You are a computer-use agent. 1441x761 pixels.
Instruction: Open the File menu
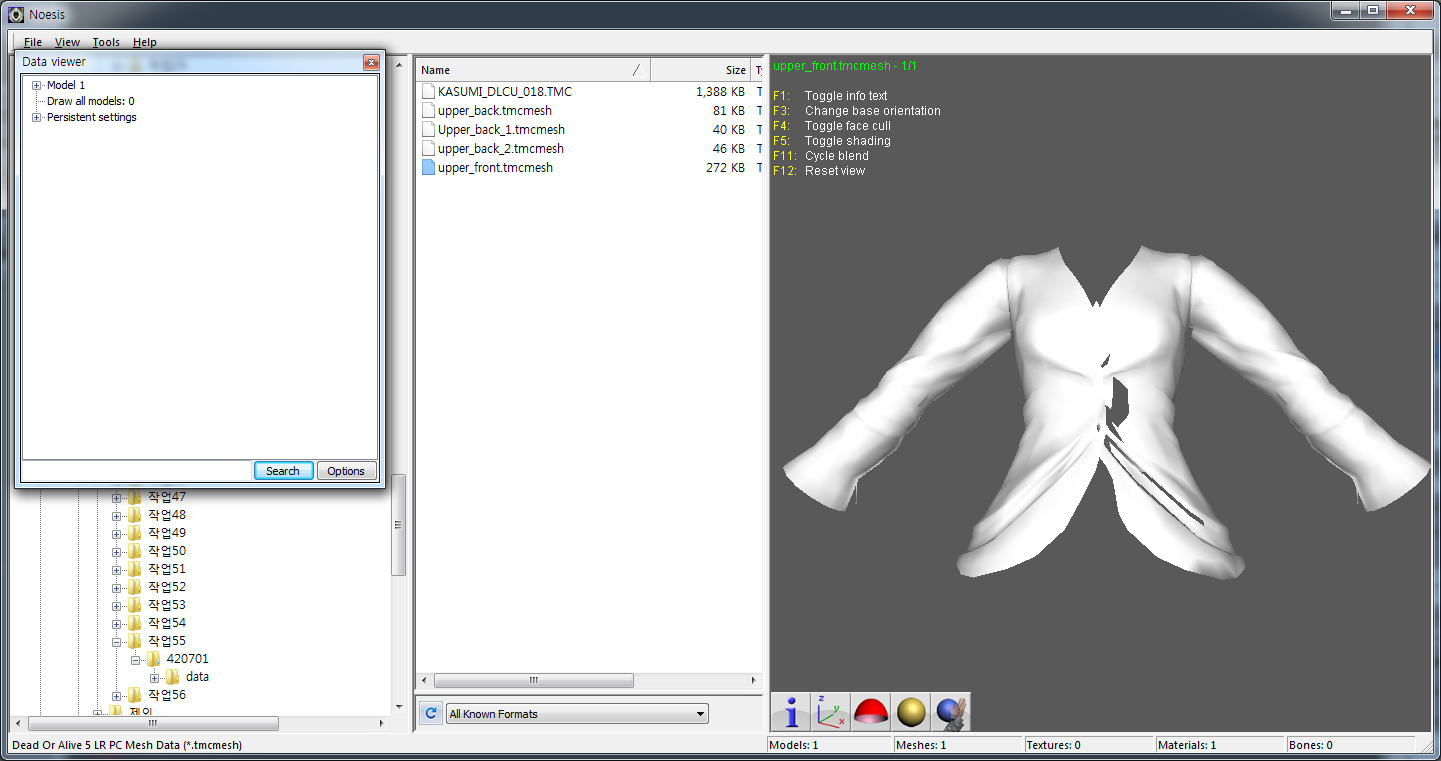tap(33, 42)
